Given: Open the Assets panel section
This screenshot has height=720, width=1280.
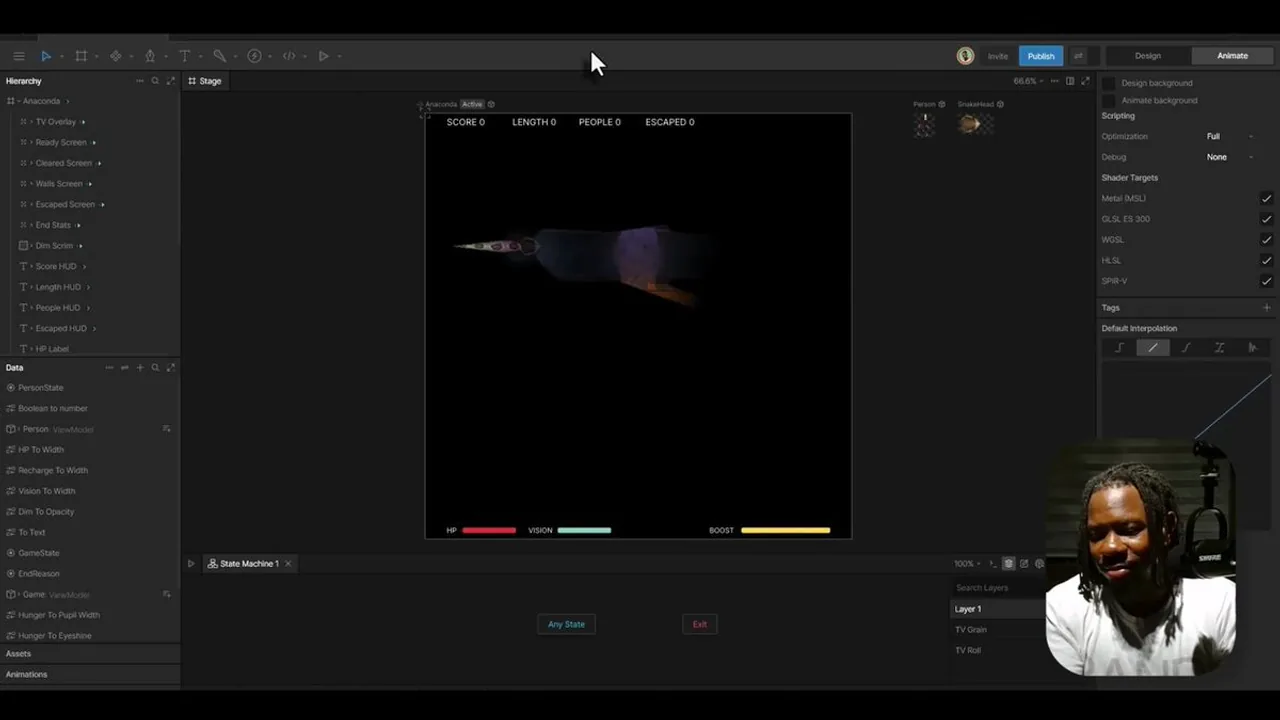Looking at the screenshot, I should [x=90, y=654].
